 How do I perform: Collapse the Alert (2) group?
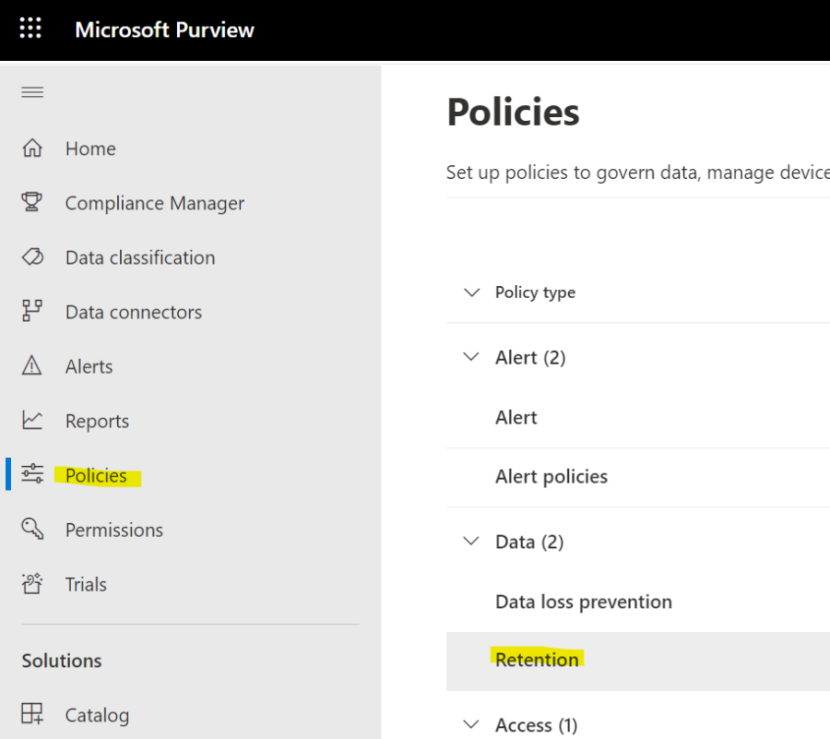(471, 357)
